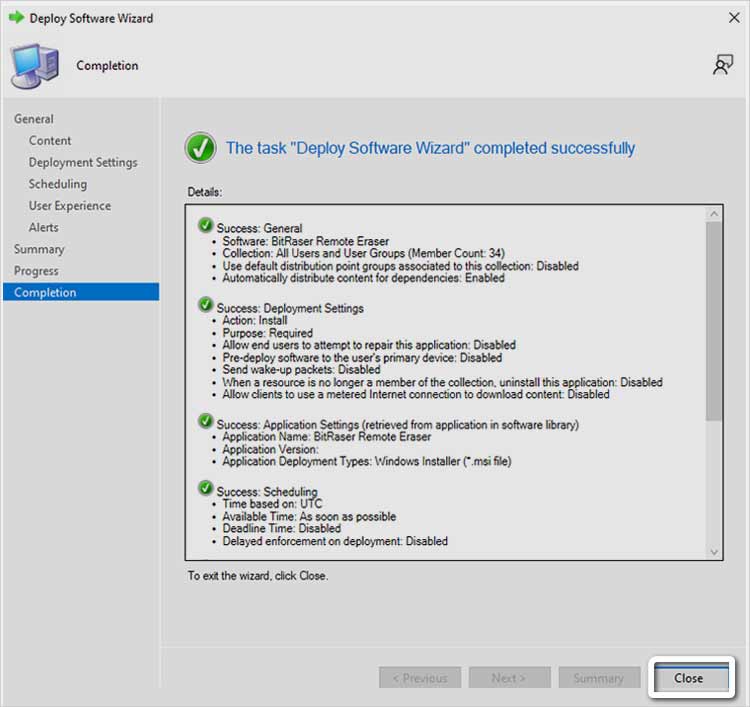
Task: Click the greyed-out Previous button
Action: click(x=420, y=677)
